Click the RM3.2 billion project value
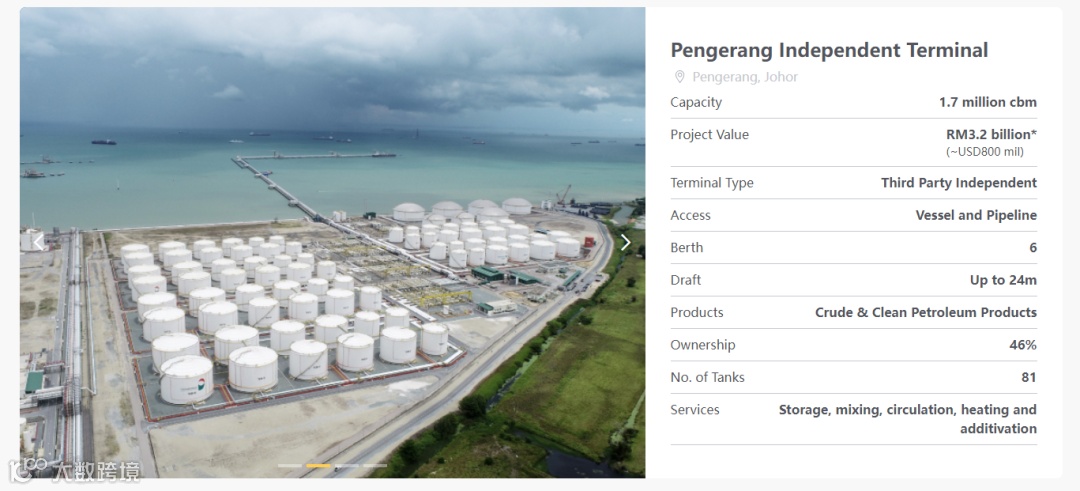This screenshot has height=491, width=1080. [991, 135]
